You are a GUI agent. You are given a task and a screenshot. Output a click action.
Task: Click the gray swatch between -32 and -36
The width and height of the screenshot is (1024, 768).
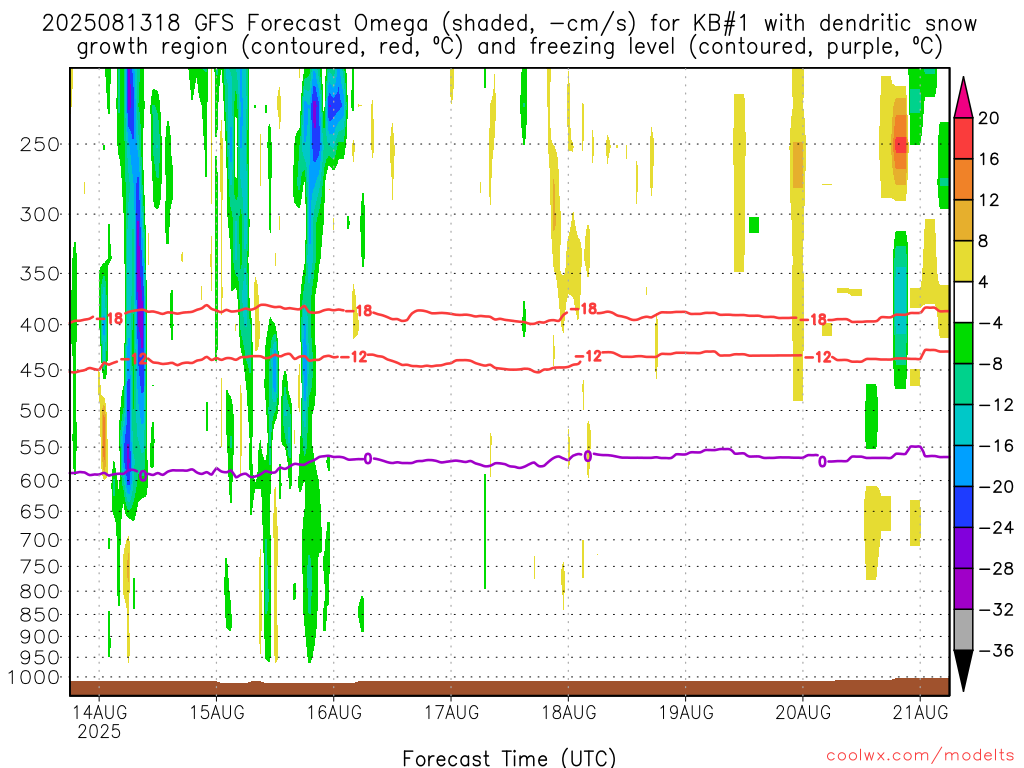(x=963, y=630)
